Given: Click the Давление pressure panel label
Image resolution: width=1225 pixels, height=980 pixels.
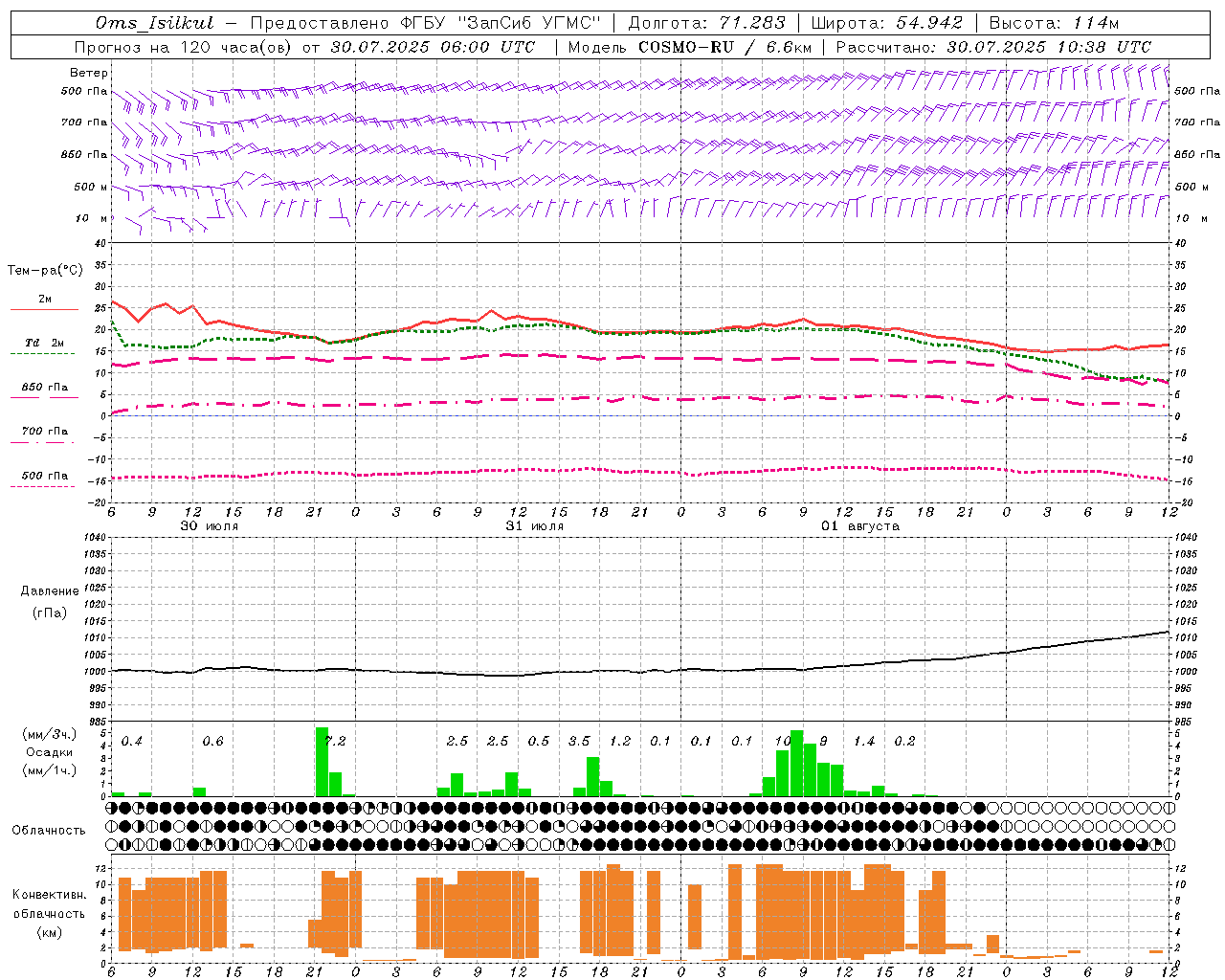Looking at the screenshot, I should click(50, 591).
